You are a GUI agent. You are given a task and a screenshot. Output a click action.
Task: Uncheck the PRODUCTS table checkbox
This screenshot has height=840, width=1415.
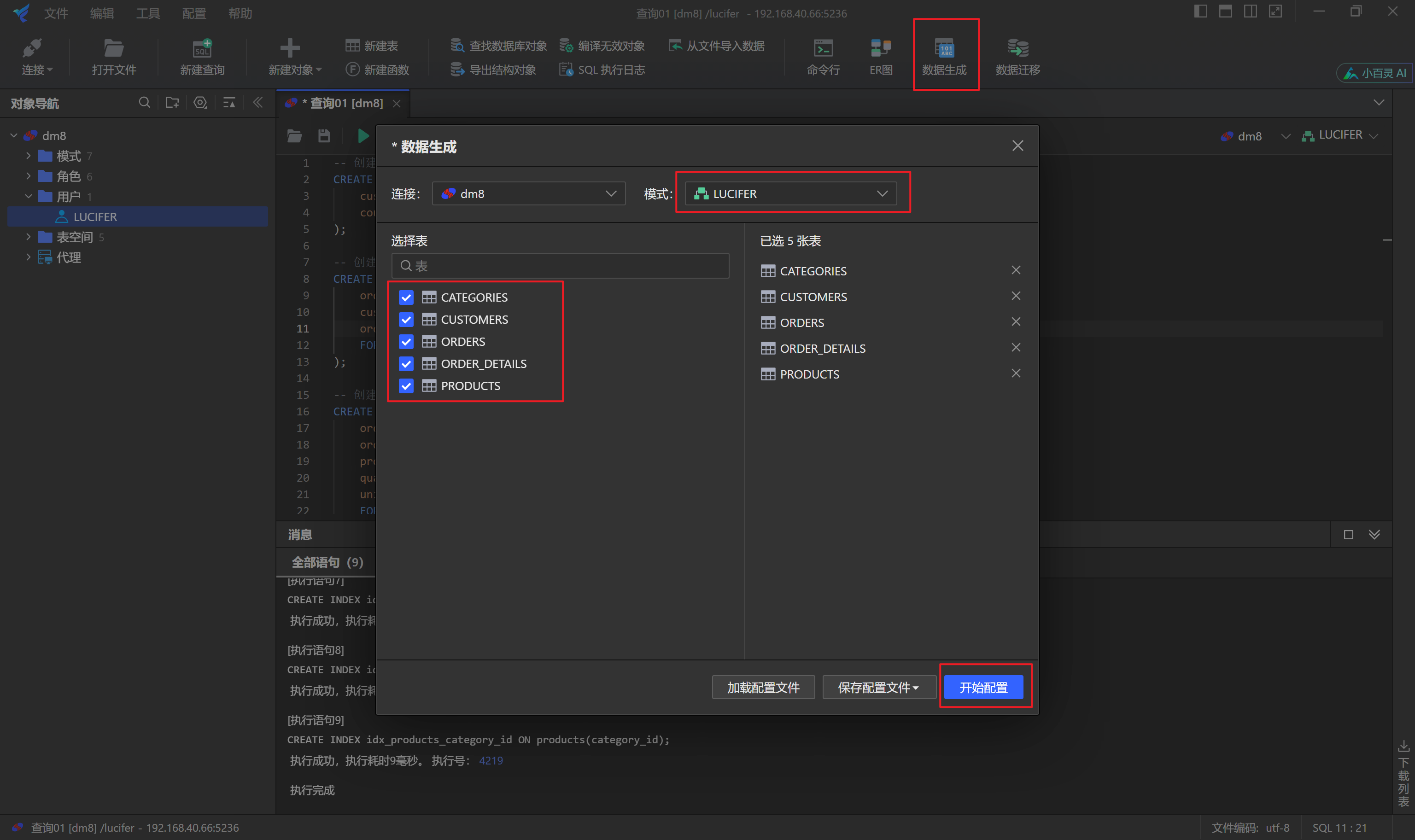pyautogui.click(x=406, y=385)
